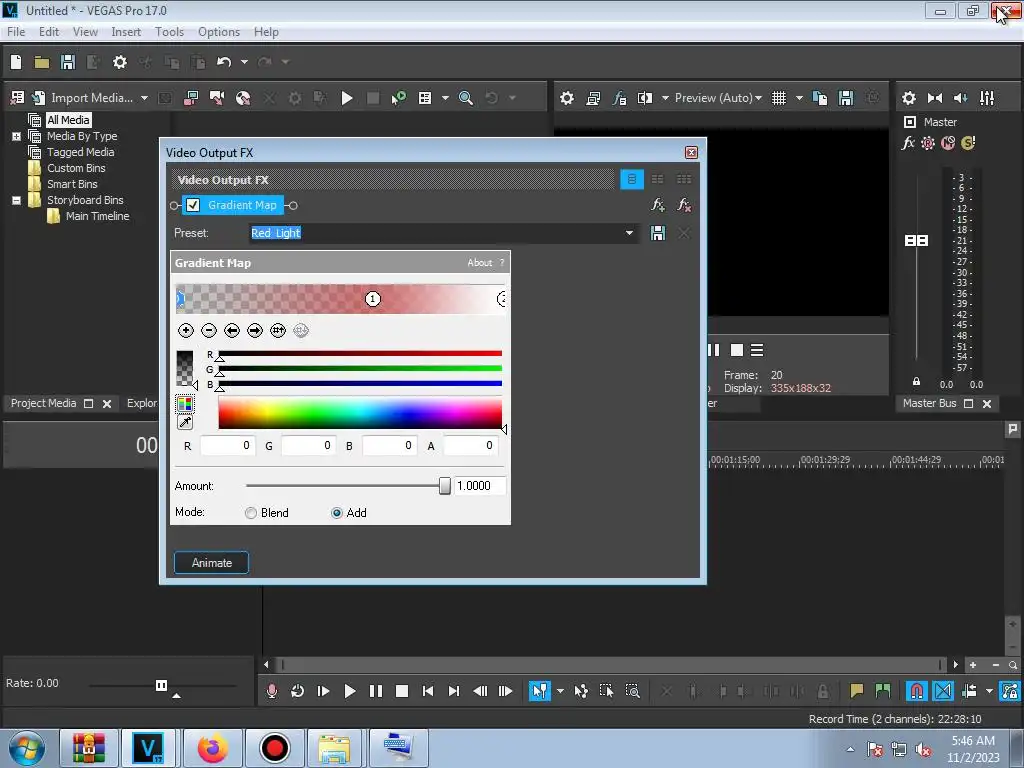Switch the color model palette icon

click(x=185, y=404)
